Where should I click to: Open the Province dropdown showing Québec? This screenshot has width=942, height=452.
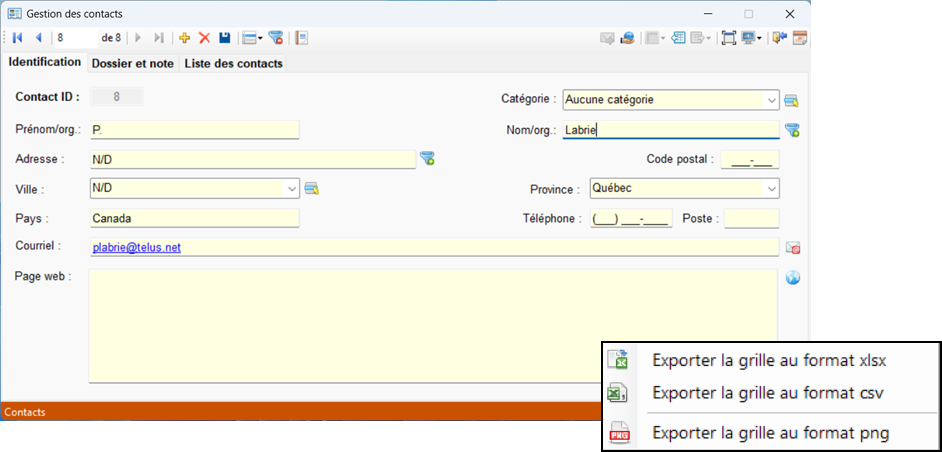click(x=770, y=188)
